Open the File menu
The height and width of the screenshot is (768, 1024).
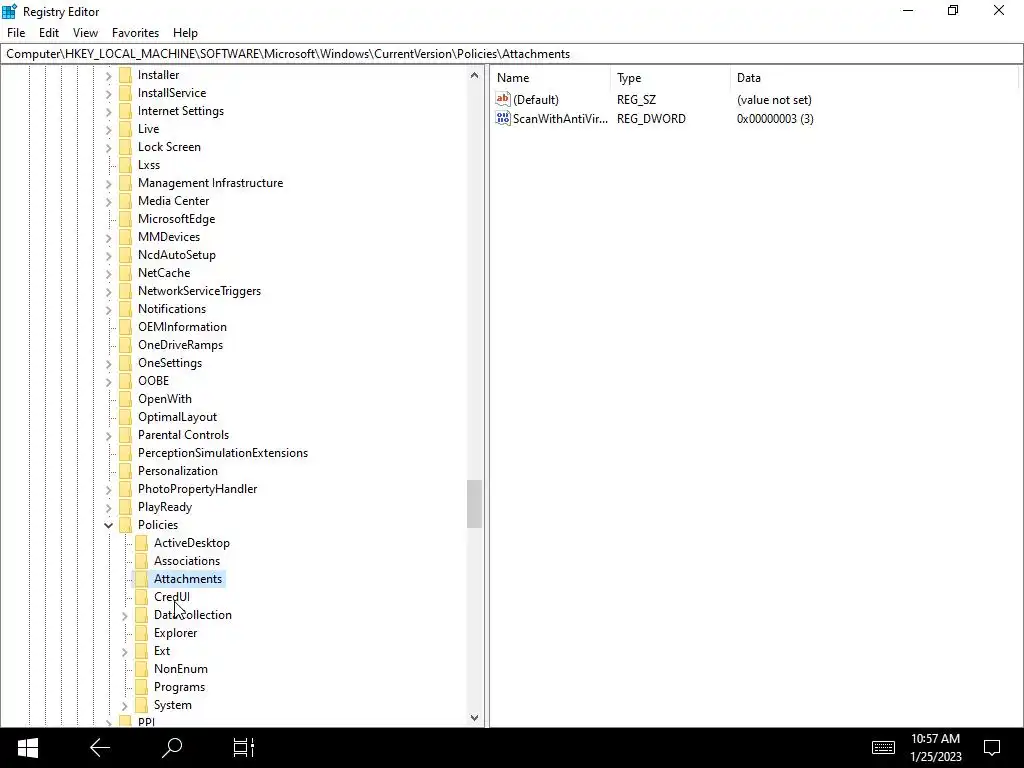[16, 33]
